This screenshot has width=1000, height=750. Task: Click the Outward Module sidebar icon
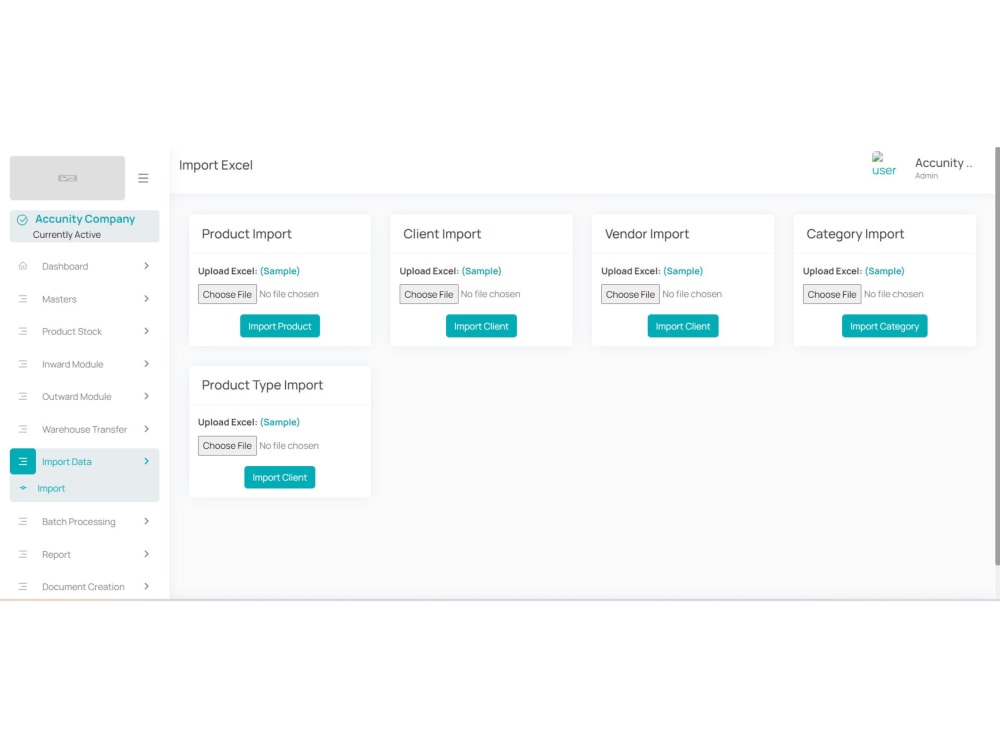point(22,396)
